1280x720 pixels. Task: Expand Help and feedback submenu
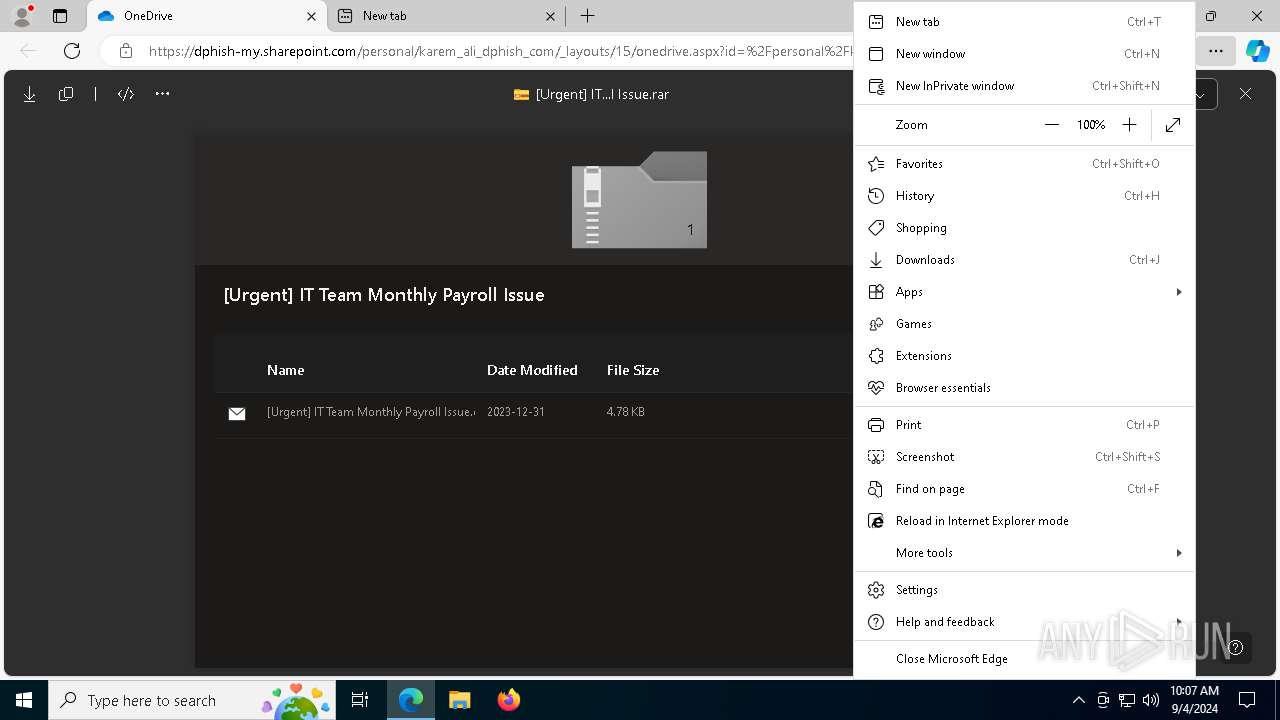[x=1024, y=622]
